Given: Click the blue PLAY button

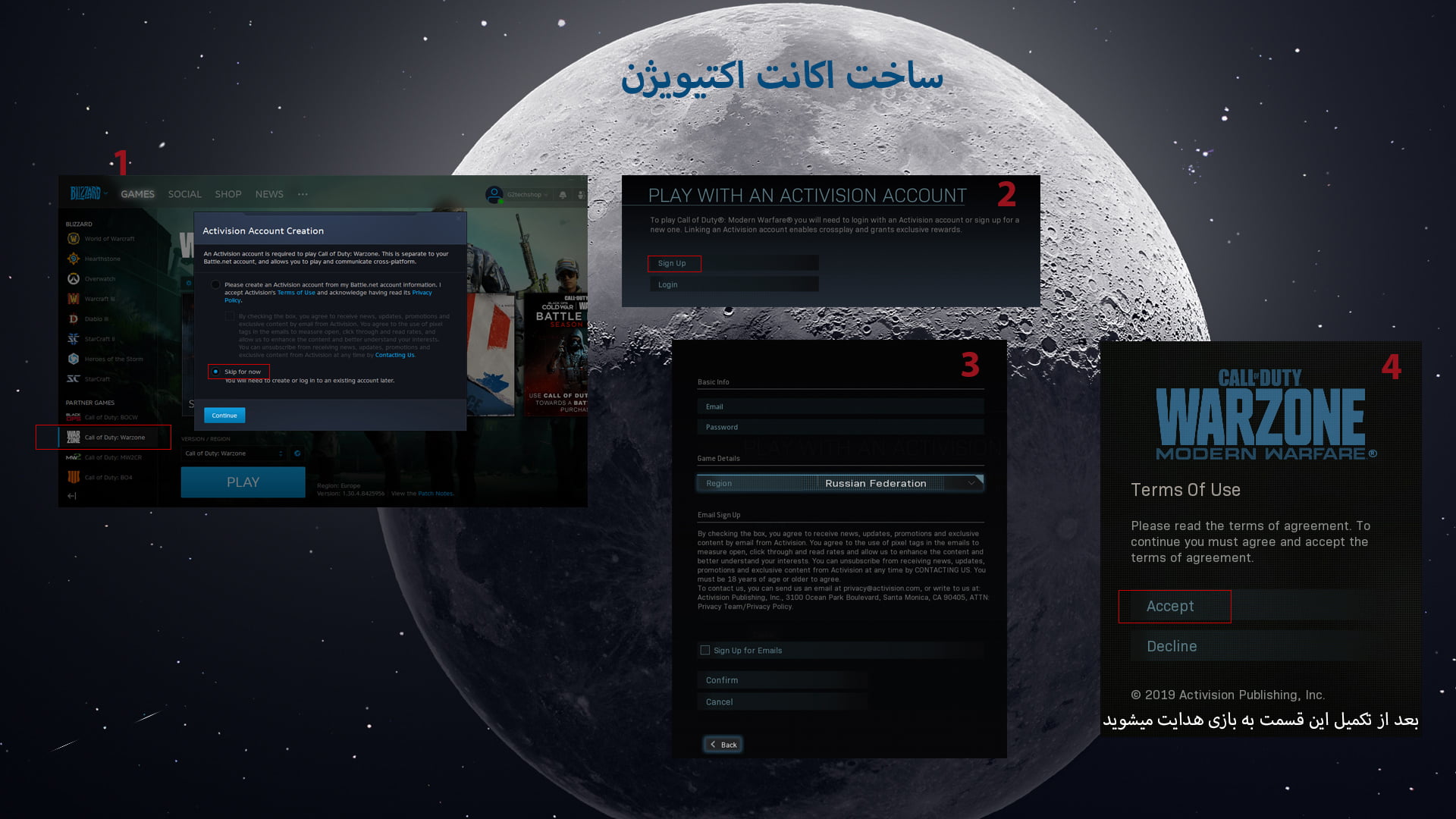Looking at the screenshot, I should coord(243,482).
